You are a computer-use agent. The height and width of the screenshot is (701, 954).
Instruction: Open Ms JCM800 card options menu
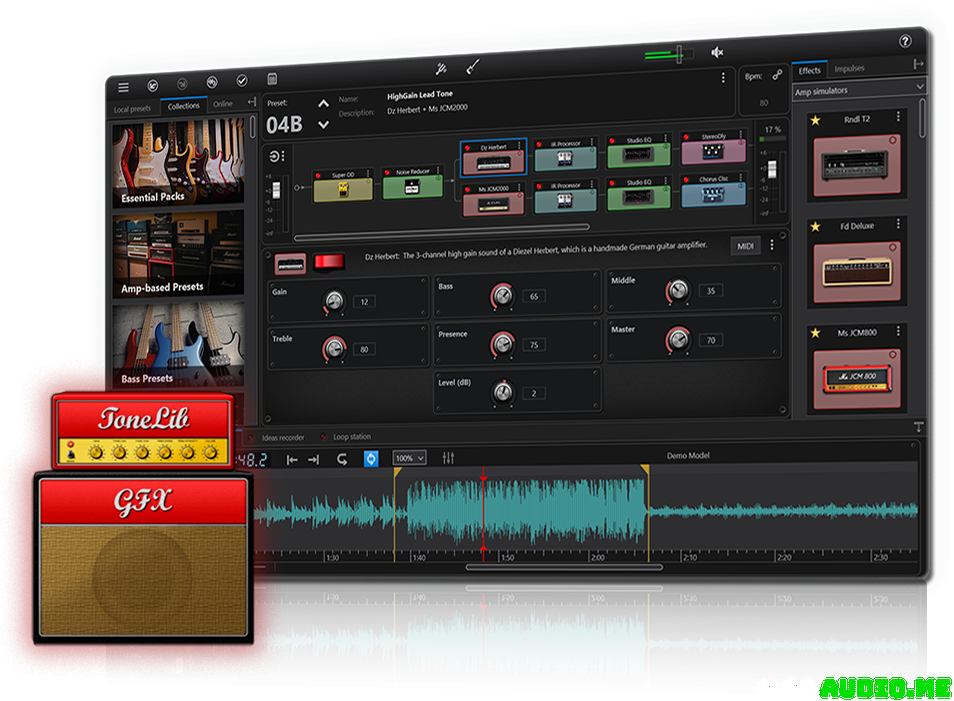coord(898,332)
